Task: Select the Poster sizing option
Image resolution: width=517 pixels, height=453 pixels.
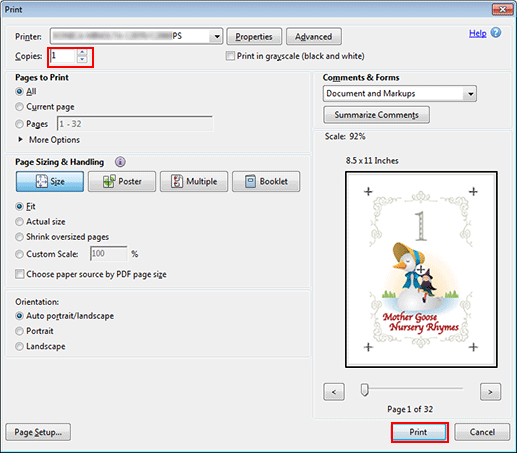Action: click(122, 181)
